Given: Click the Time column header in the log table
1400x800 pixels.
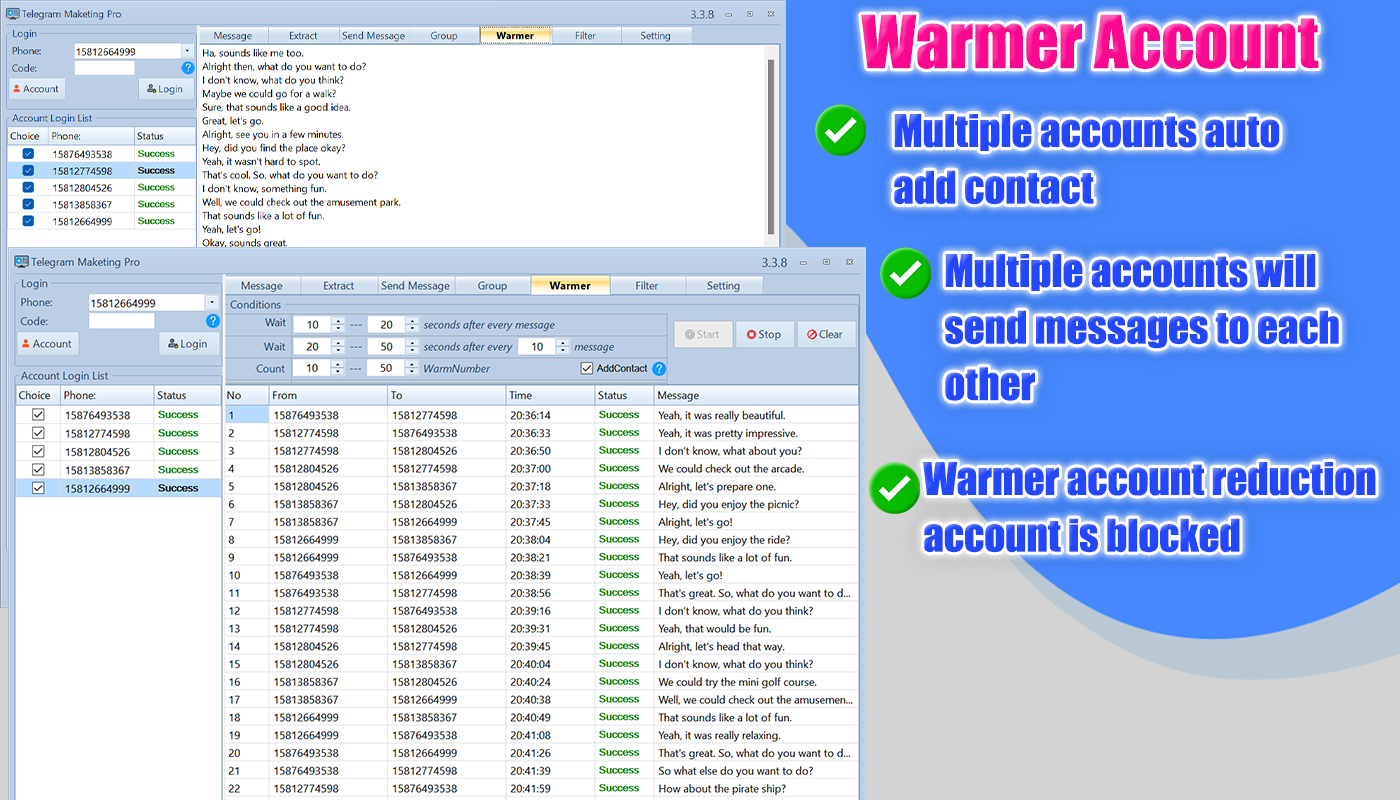Looking at the screenshot, I should coord(549,396).
